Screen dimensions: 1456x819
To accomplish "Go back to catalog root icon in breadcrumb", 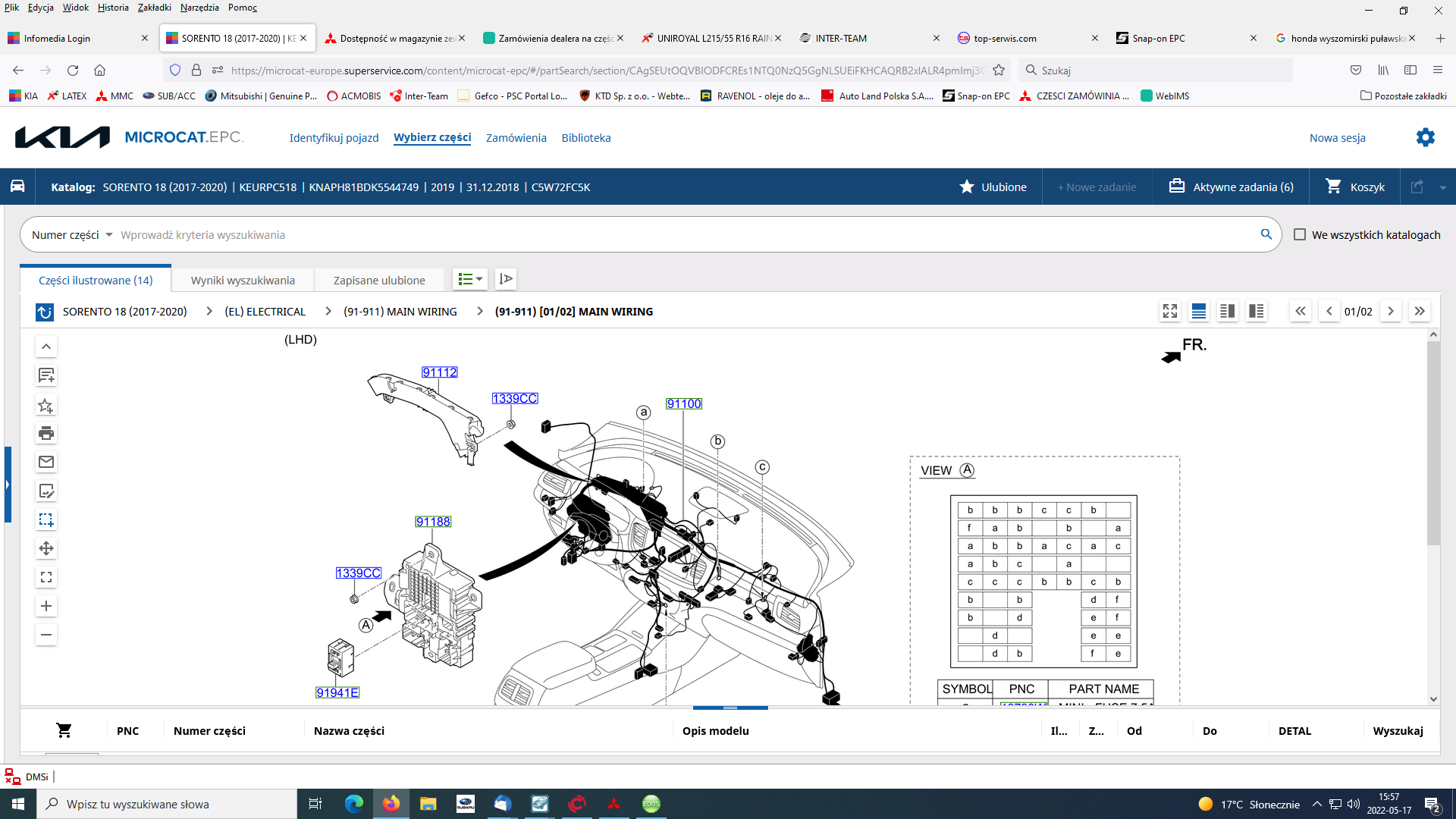I will (45, 312).
